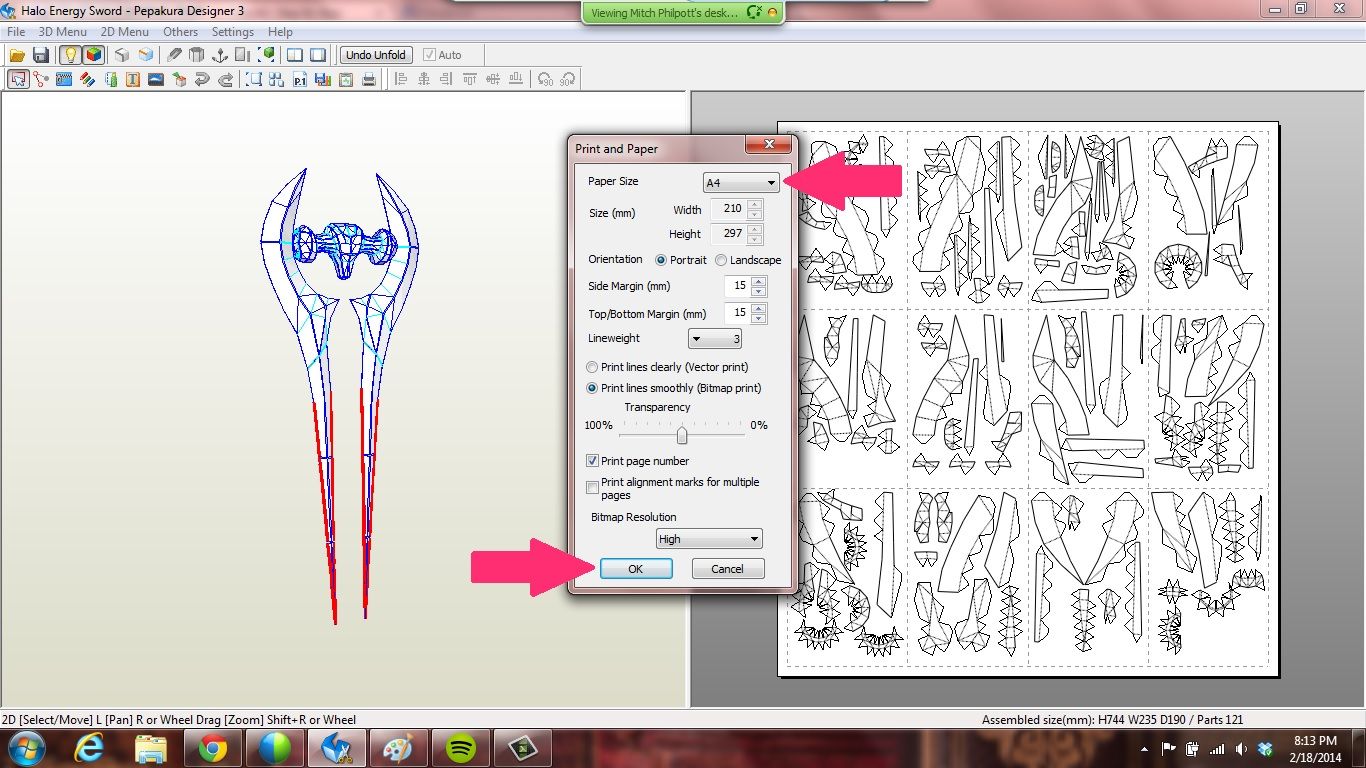Click the P.1 page number tool

(300, 78)
